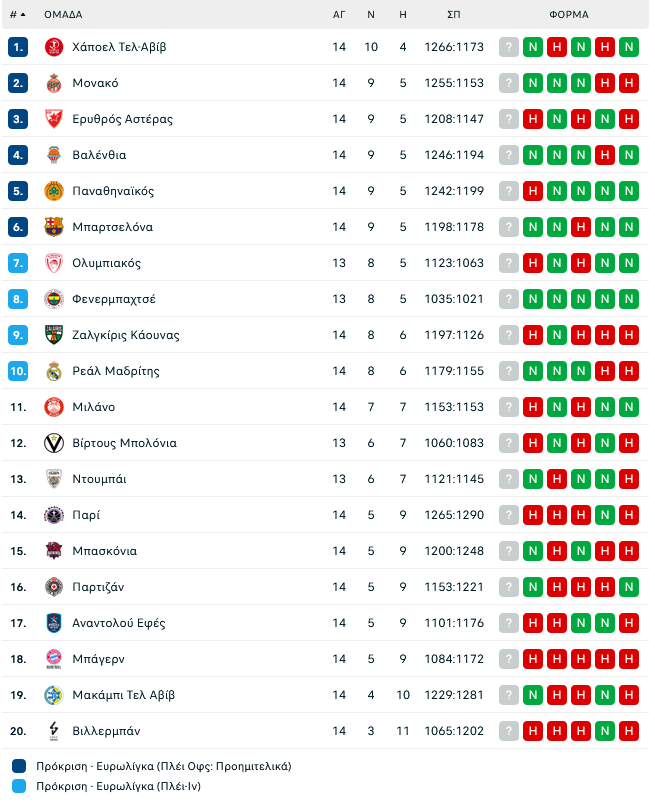This screenshot has height=807, width=655.
Task: Click the light blue rank 7 badge
Action: (x=18, y=263)
